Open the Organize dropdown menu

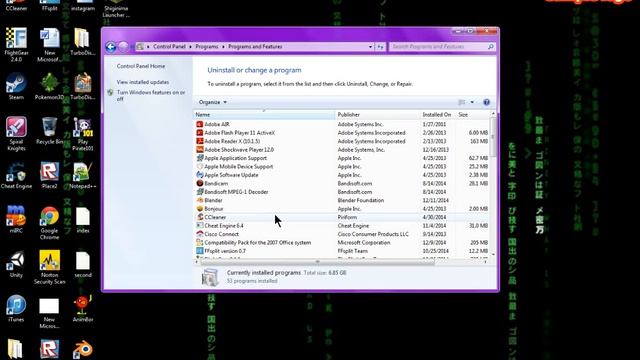tap(213, 102)
